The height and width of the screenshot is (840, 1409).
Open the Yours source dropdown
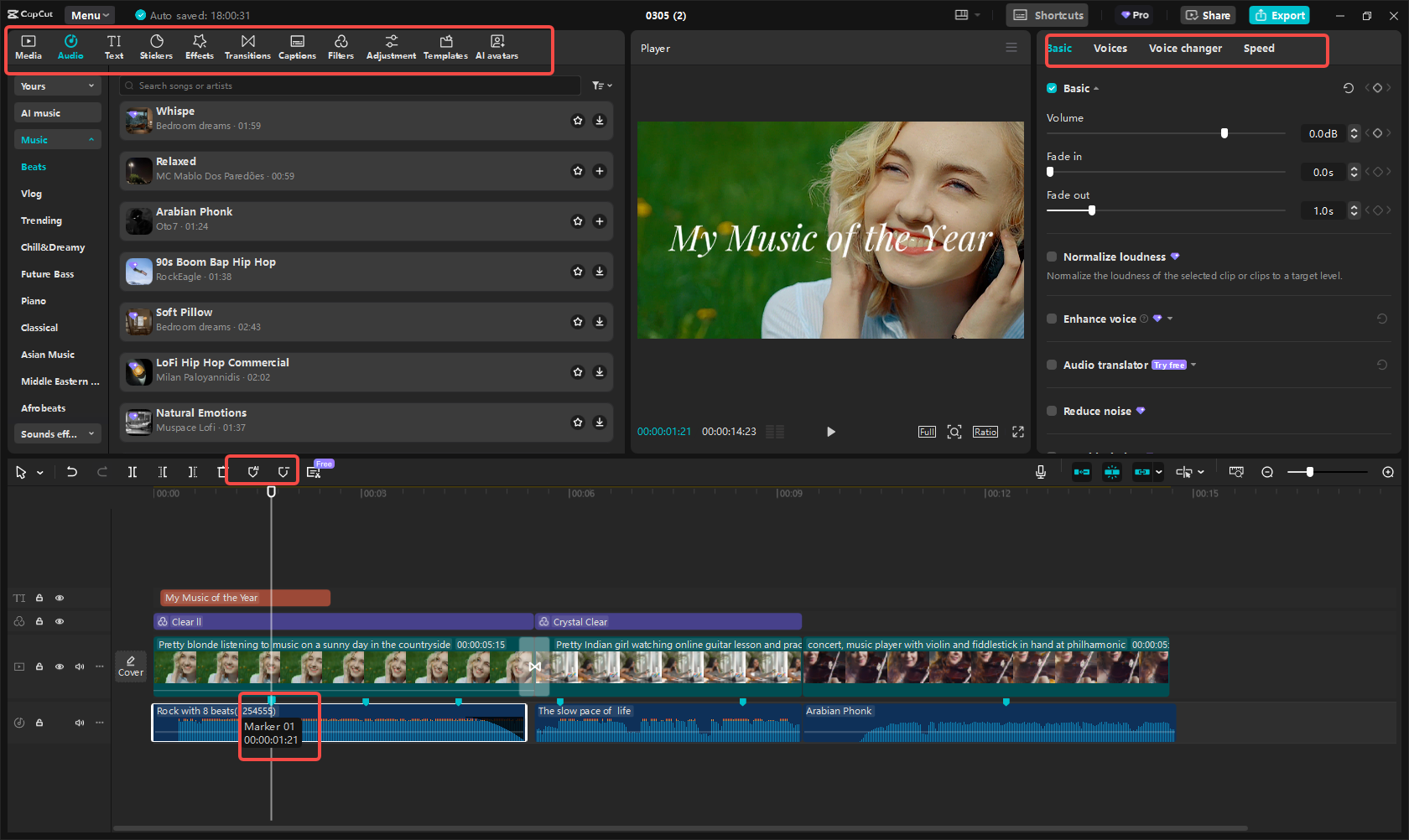pos(56,86)
